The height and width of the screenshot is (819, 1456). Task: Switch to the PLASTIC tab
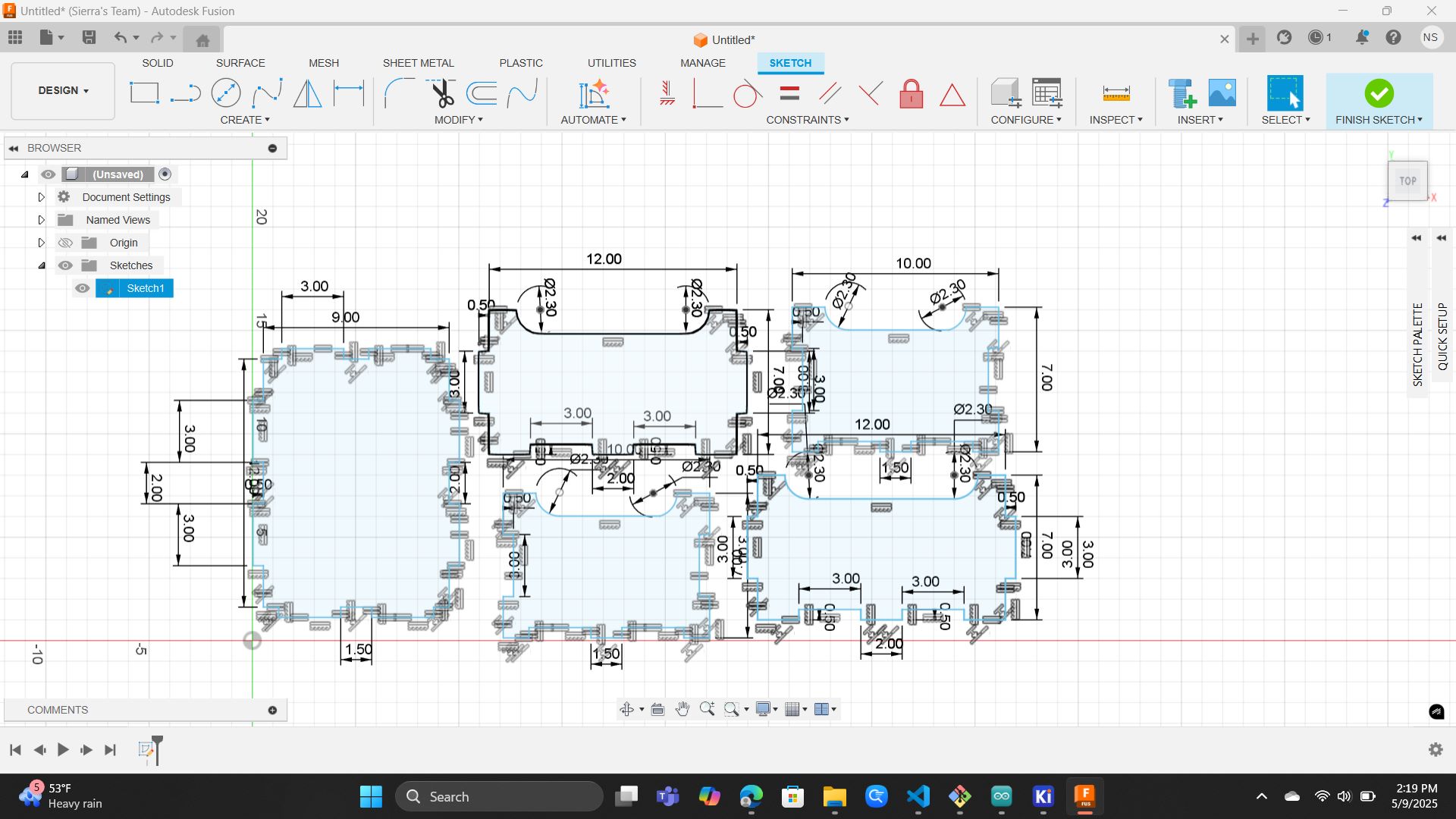(521, 63)
